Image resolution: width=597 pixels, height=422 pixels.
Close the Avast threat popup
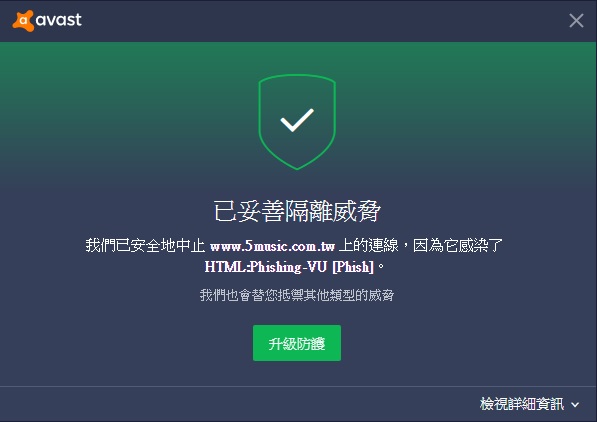click(576, 21)
